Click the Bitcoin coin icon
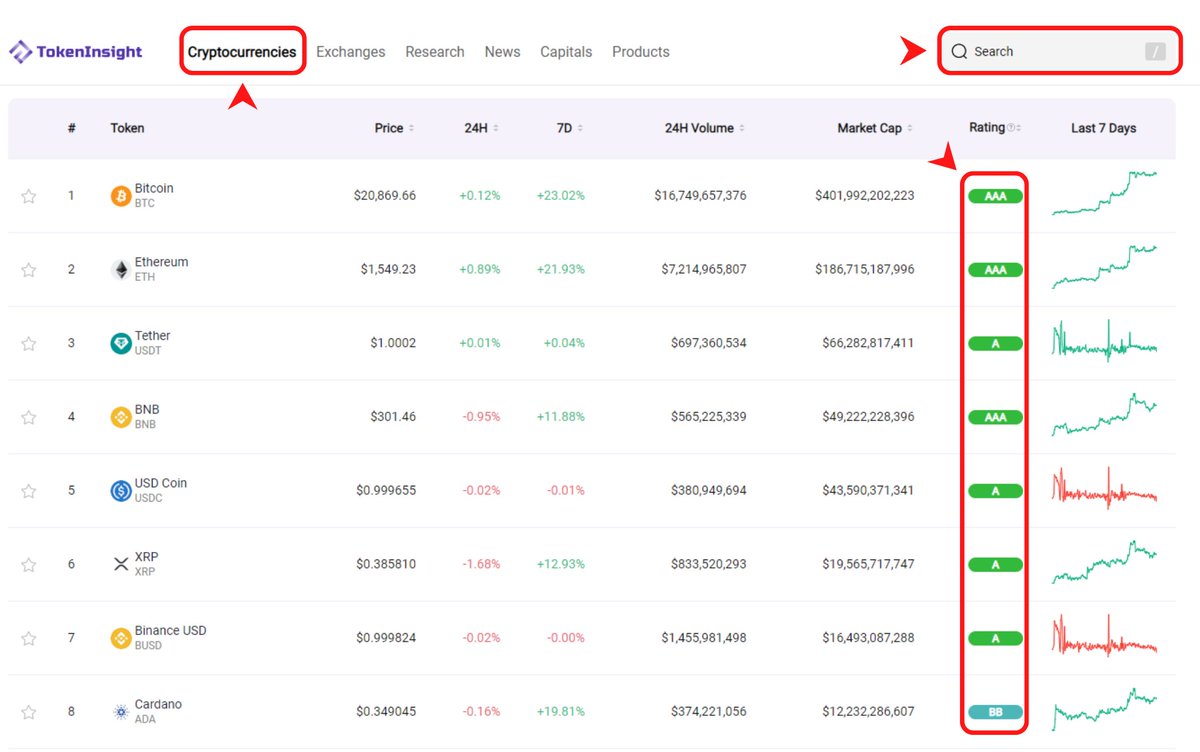The height and width of the screenshot is (752, 1200). click(x=121, y=196)
